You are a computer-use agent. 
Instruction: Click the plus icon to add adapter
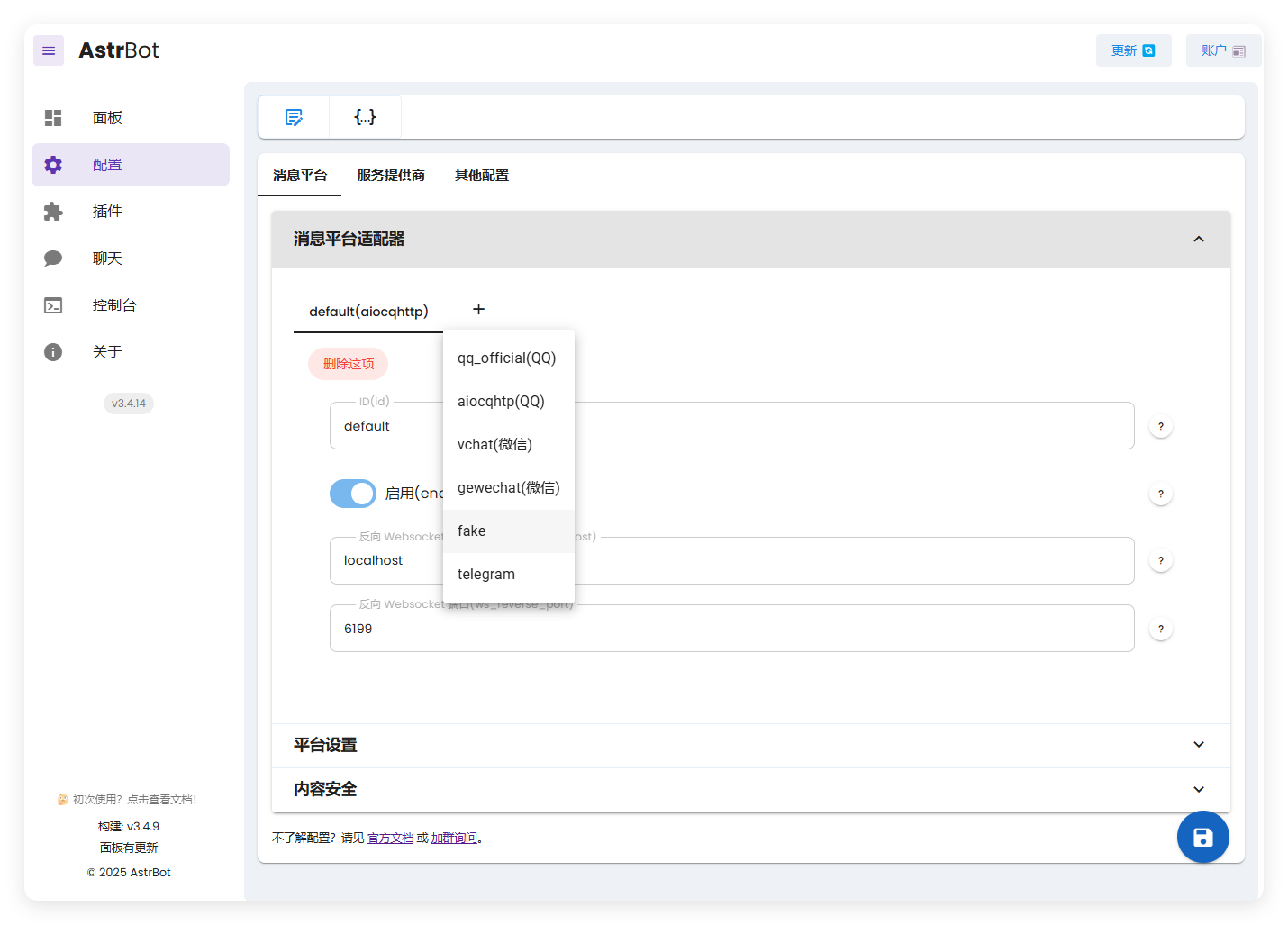pyautogui.click(x=478, y=309)
